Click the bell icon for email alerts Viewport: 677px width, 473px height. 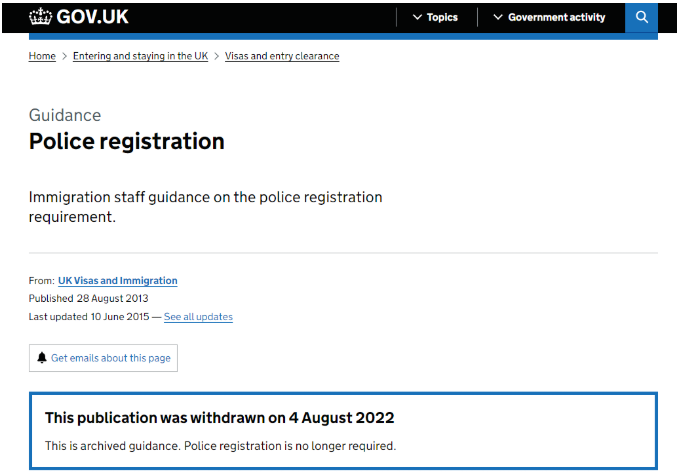pos(42,358)
